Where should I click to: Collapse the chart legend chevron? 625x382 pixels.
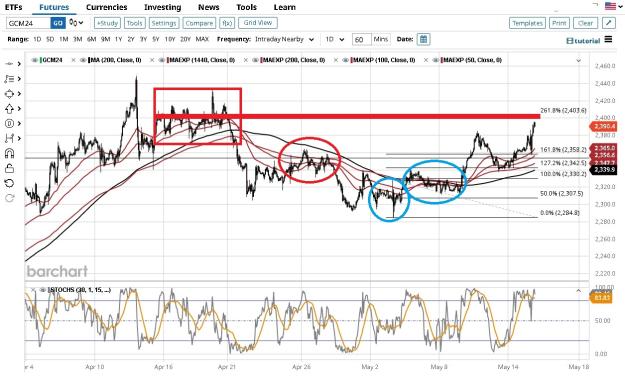[x=578, y=61]
